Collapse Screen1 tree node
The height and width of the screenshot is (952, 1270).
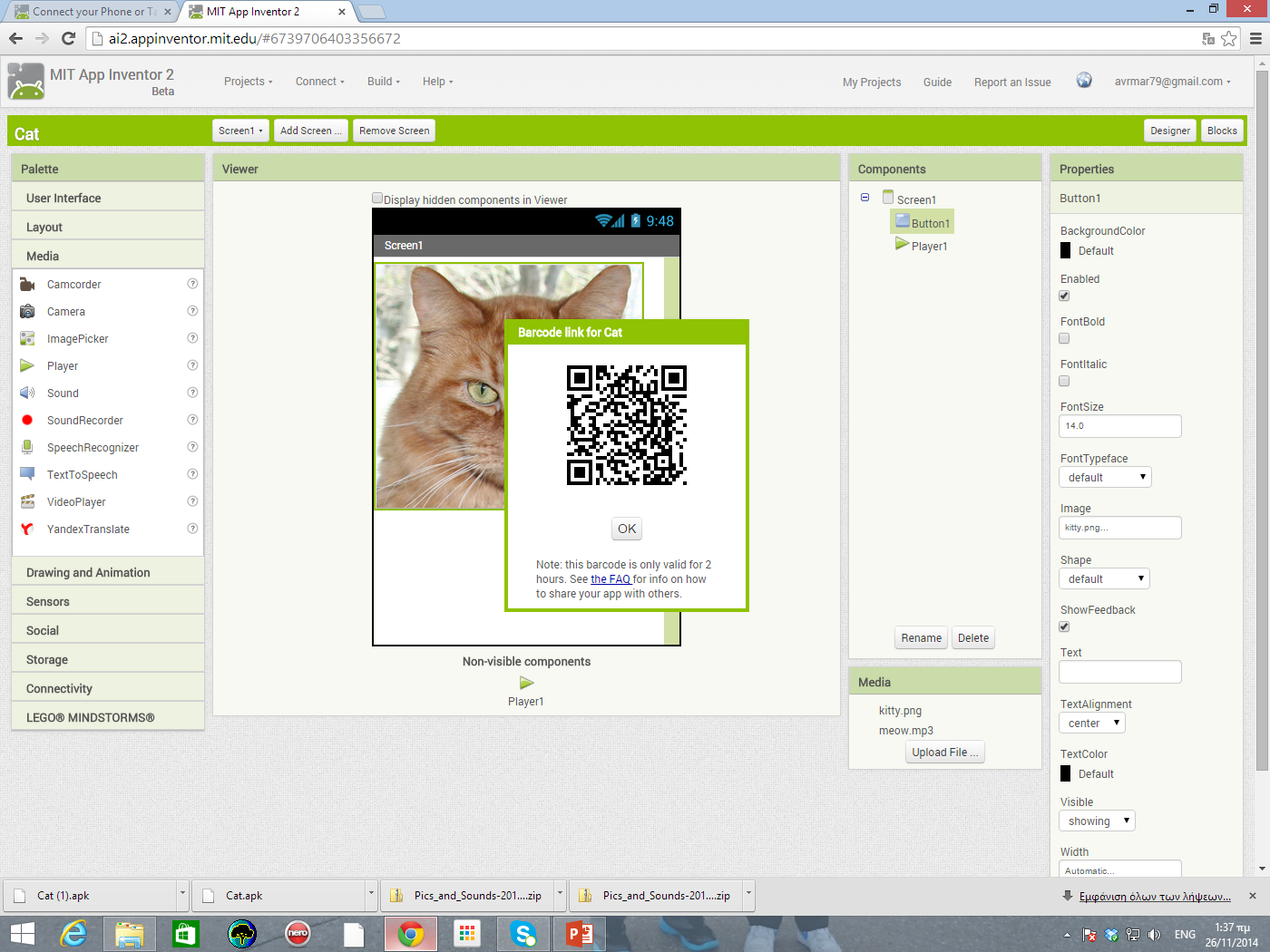(865, 197)
